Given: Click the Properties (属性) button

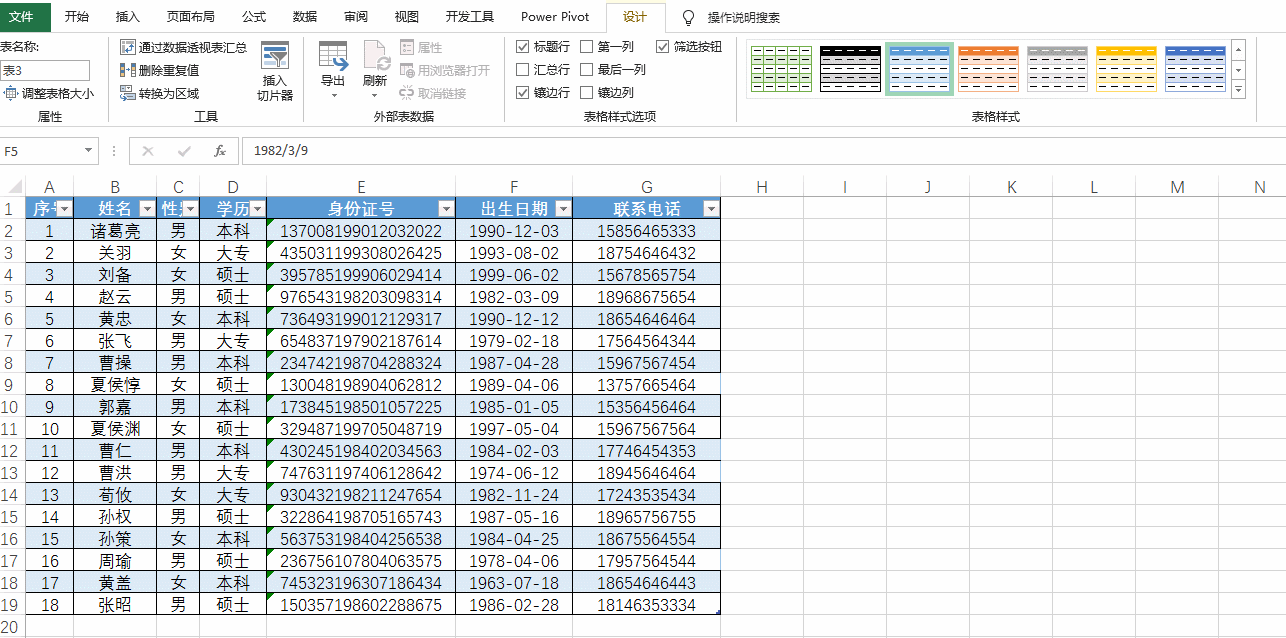Looking at the screenshot, I should [421, 47].
